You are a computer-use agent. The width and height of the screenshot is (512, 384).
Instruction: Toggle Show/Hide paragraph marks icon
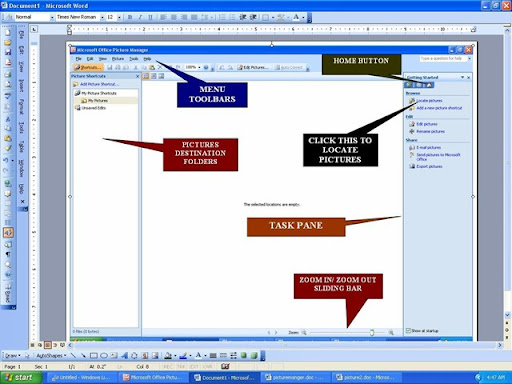(x=8, y=255)
